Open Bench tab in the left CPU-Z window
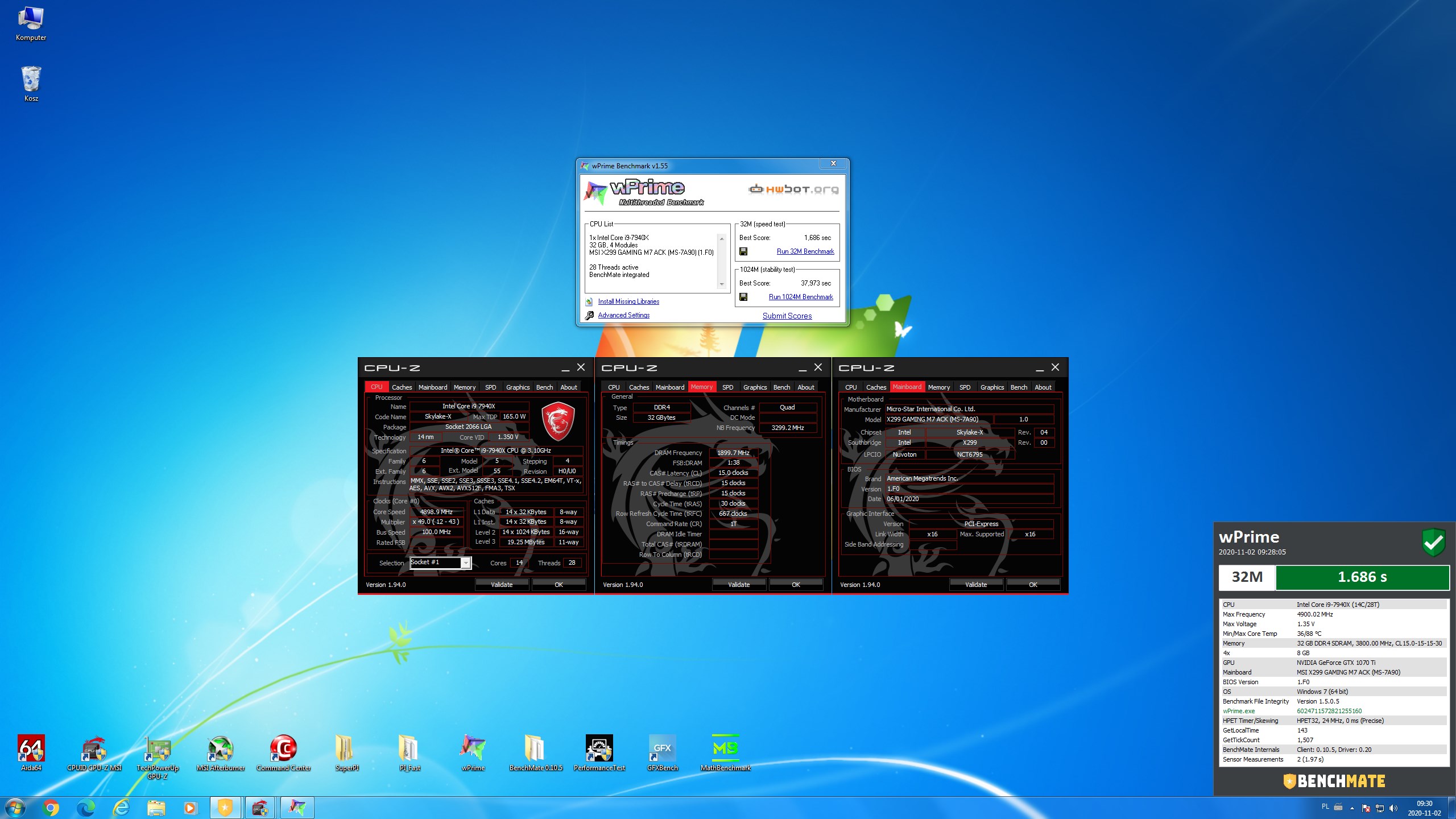Viewport: 1456px width, 819px height. 544,387
